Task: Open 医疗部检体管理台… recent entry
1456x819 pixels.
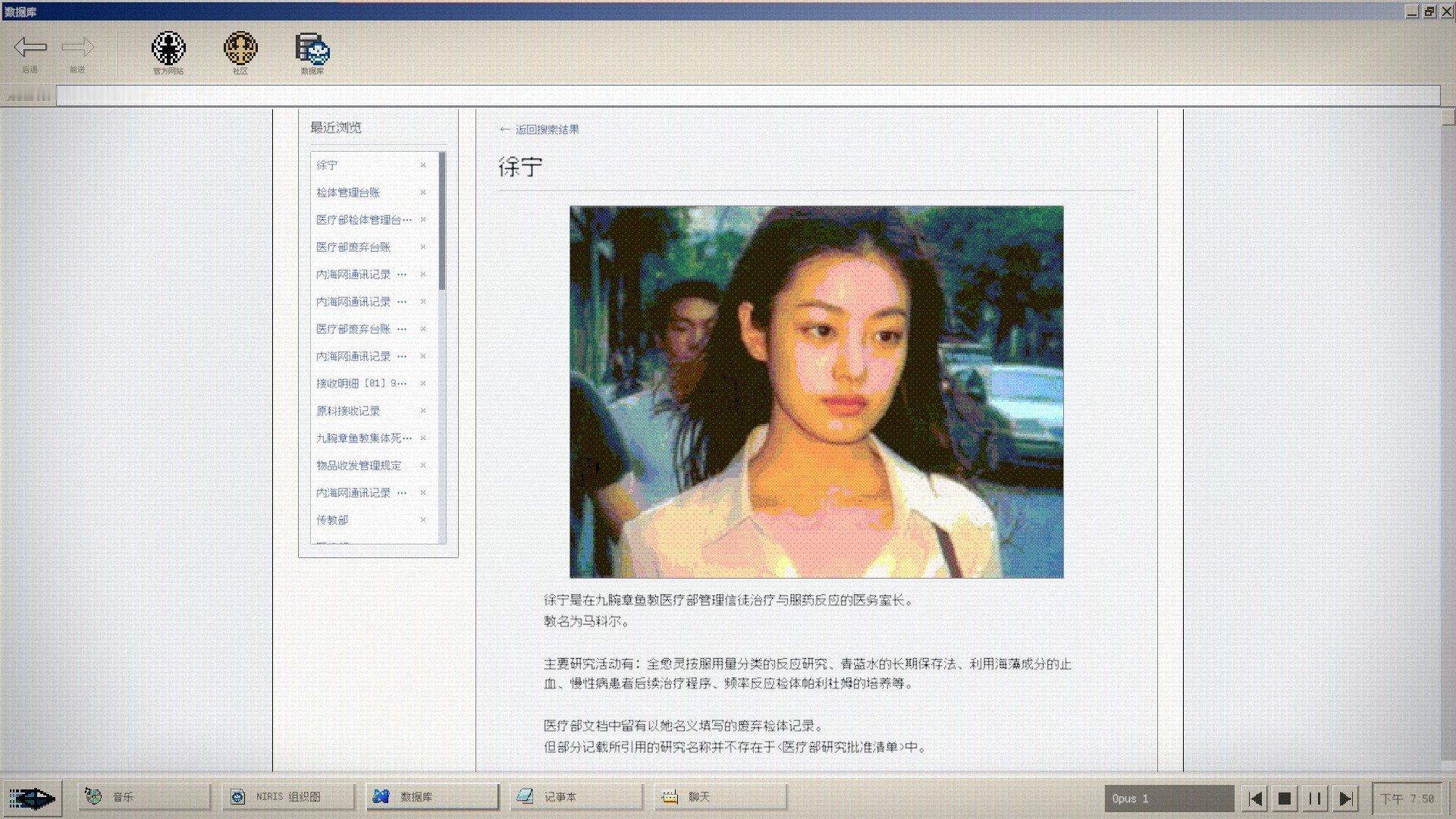Action: (364, 219)
